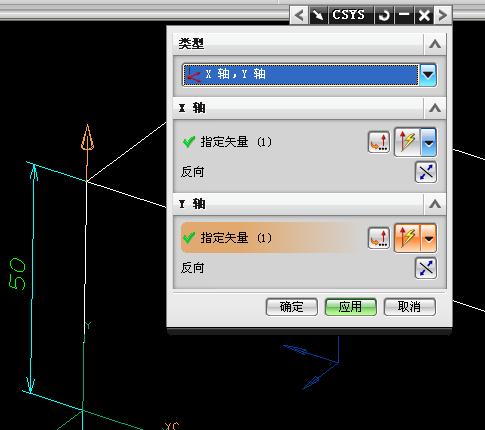
Task: Click the Y 轴 section header label
Action: (x=192, y=204)
